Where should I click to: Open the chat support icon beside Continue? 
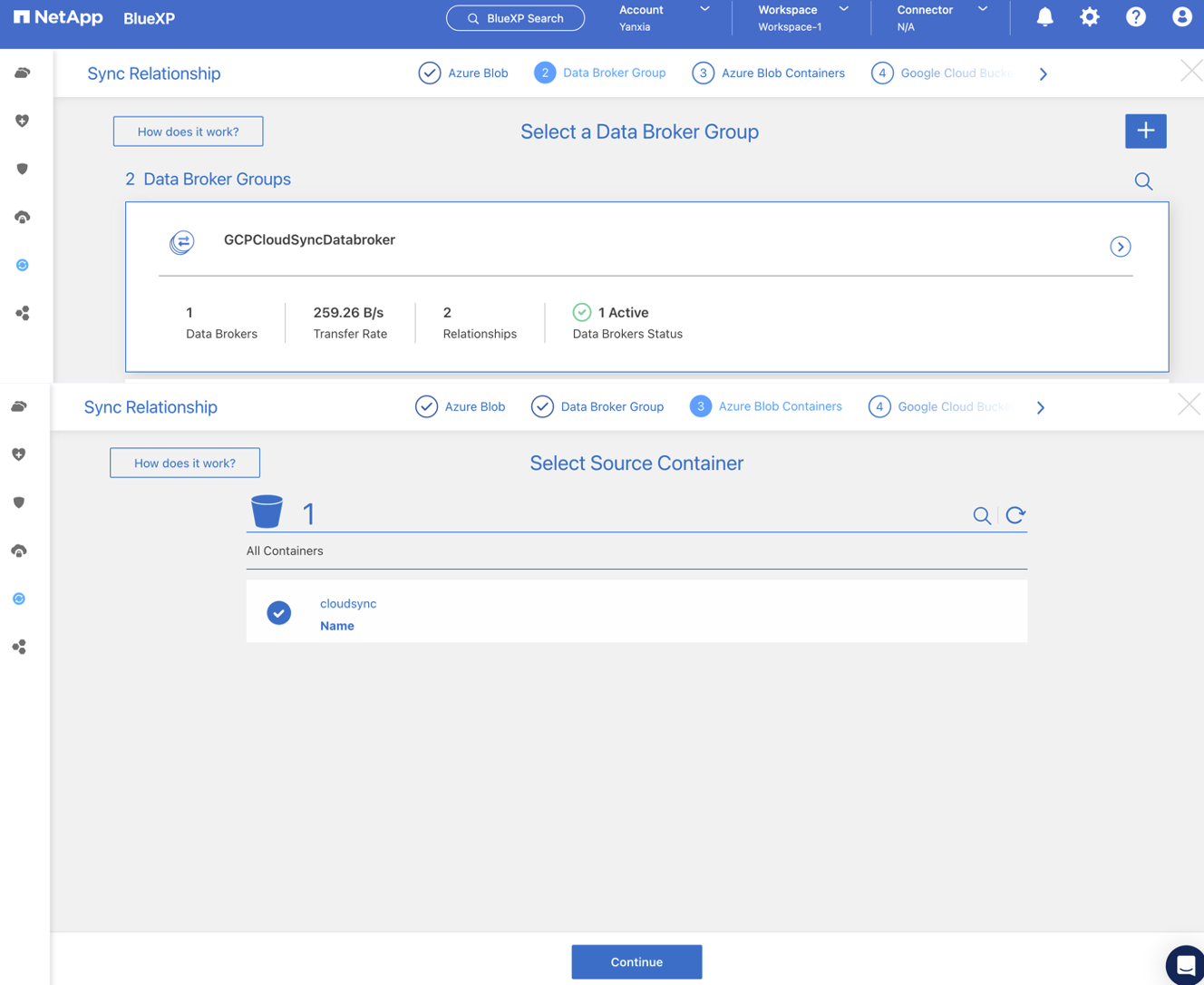[x=1185, y=965]
